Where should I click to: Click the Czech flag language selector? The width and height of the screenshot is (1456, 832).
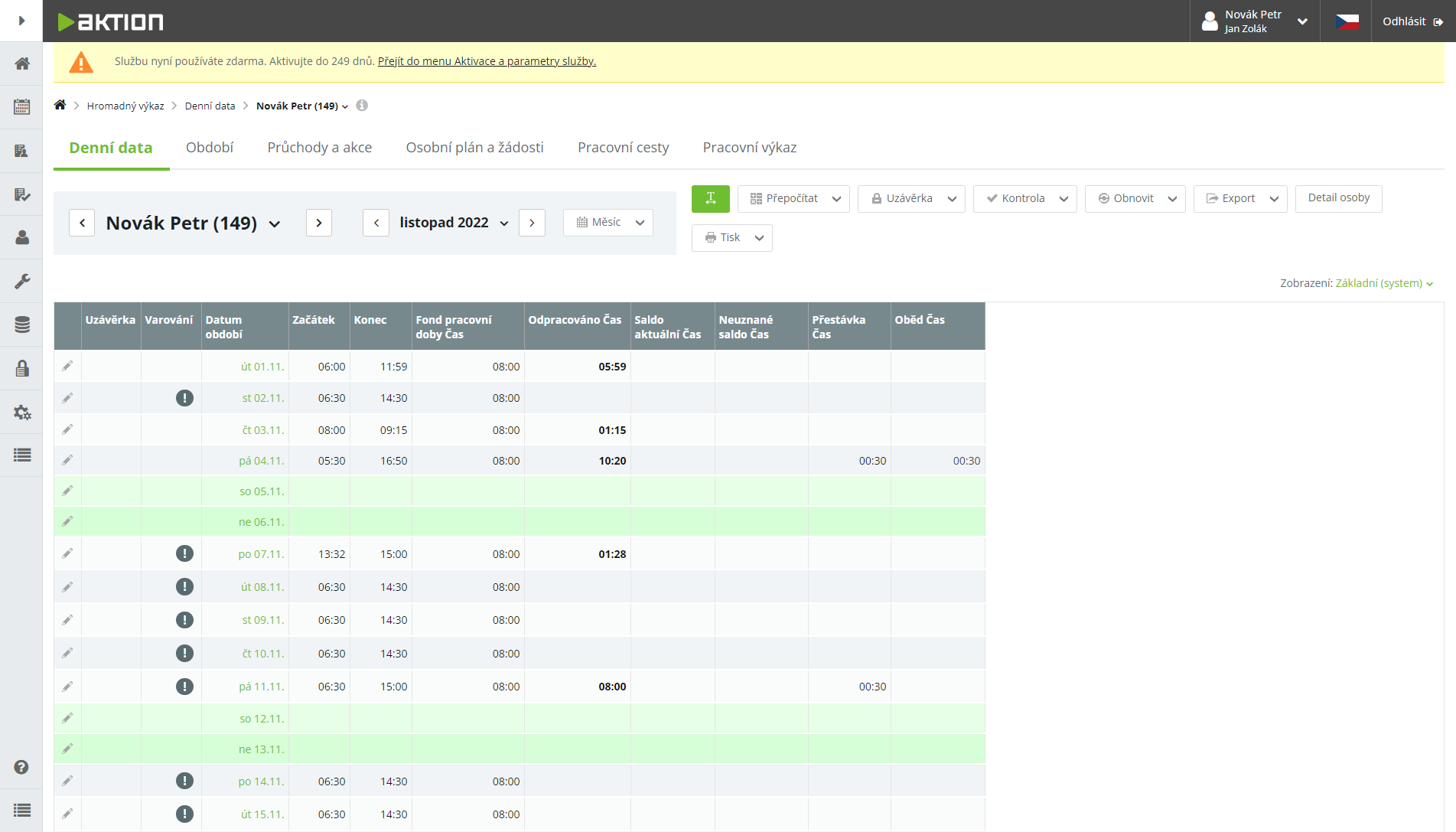pyautogui.click(x=1347, y=21)
